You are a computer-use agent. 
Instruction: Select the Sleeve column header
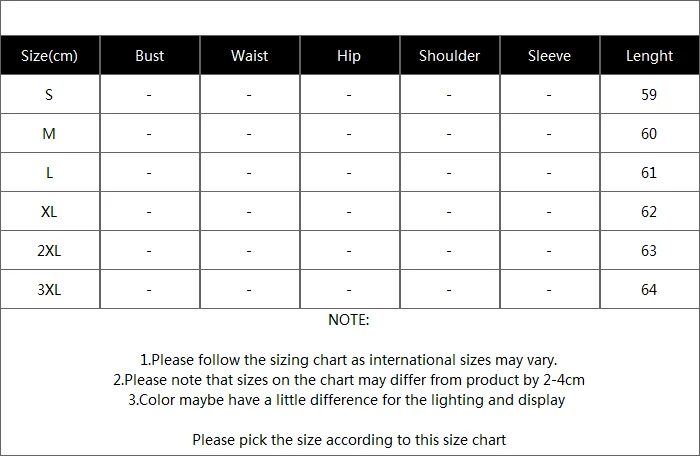[x=549, y=56]
